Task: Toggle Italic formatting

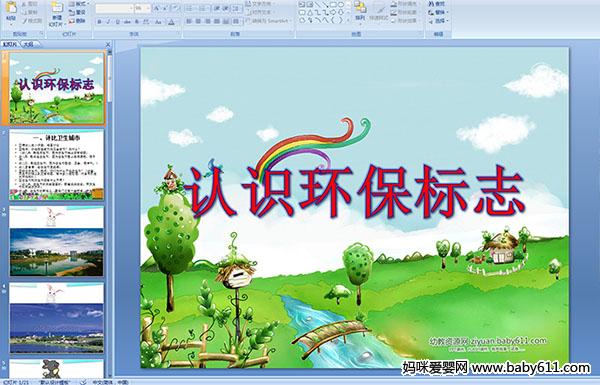Action: (108, 22)
